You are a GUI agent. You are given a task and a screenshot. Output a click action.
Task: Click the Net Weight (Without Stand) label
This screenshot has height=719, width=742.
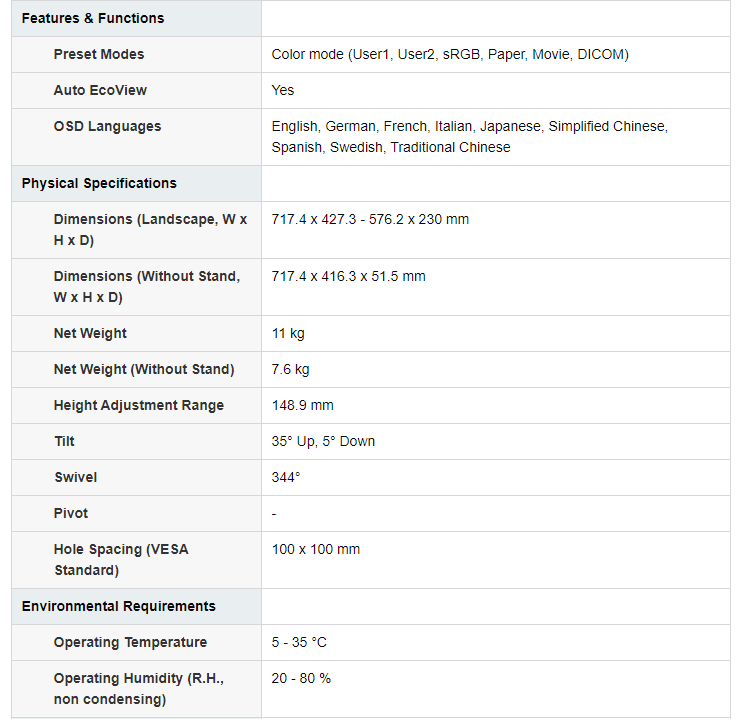click(144, 369)
